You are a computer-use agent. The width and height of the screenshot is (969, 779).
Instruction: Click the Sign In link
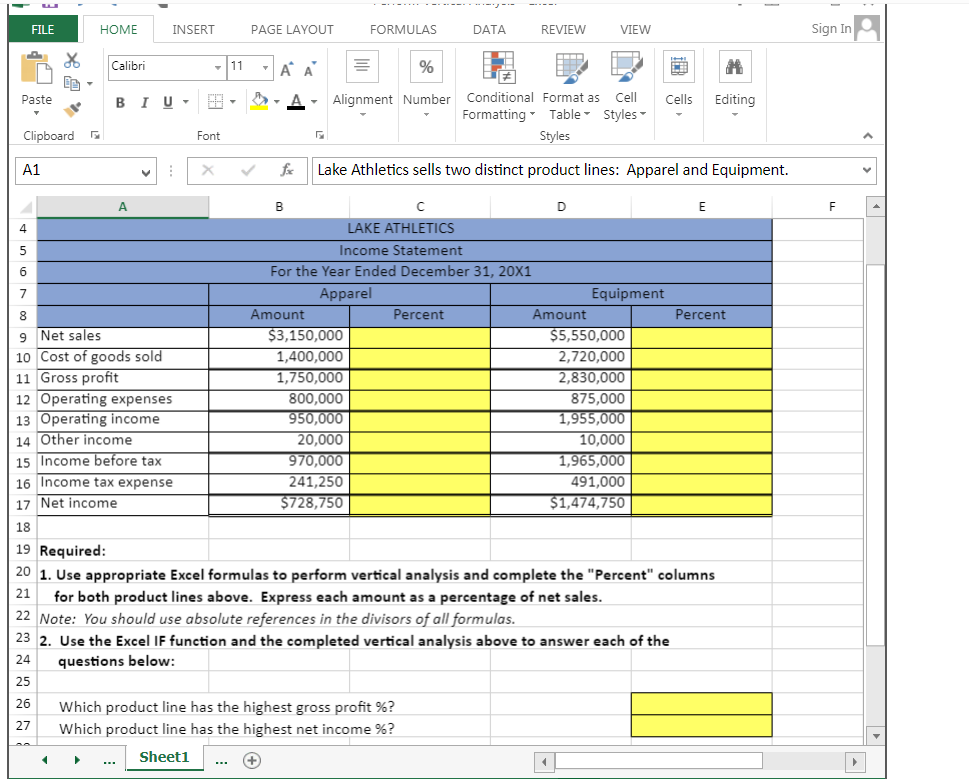[830, 29]
